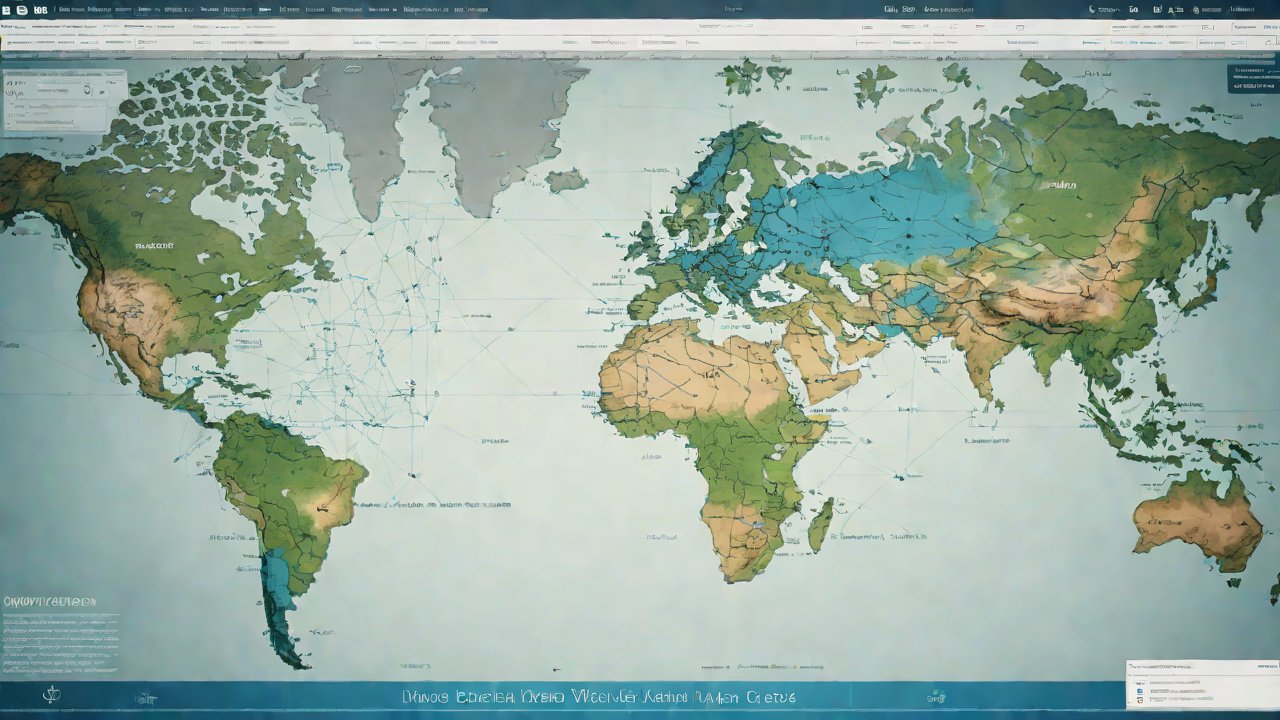Screen dimensions: 1280x720
Task: Click the Australia landmass on the map
Action: [1198, 520]
